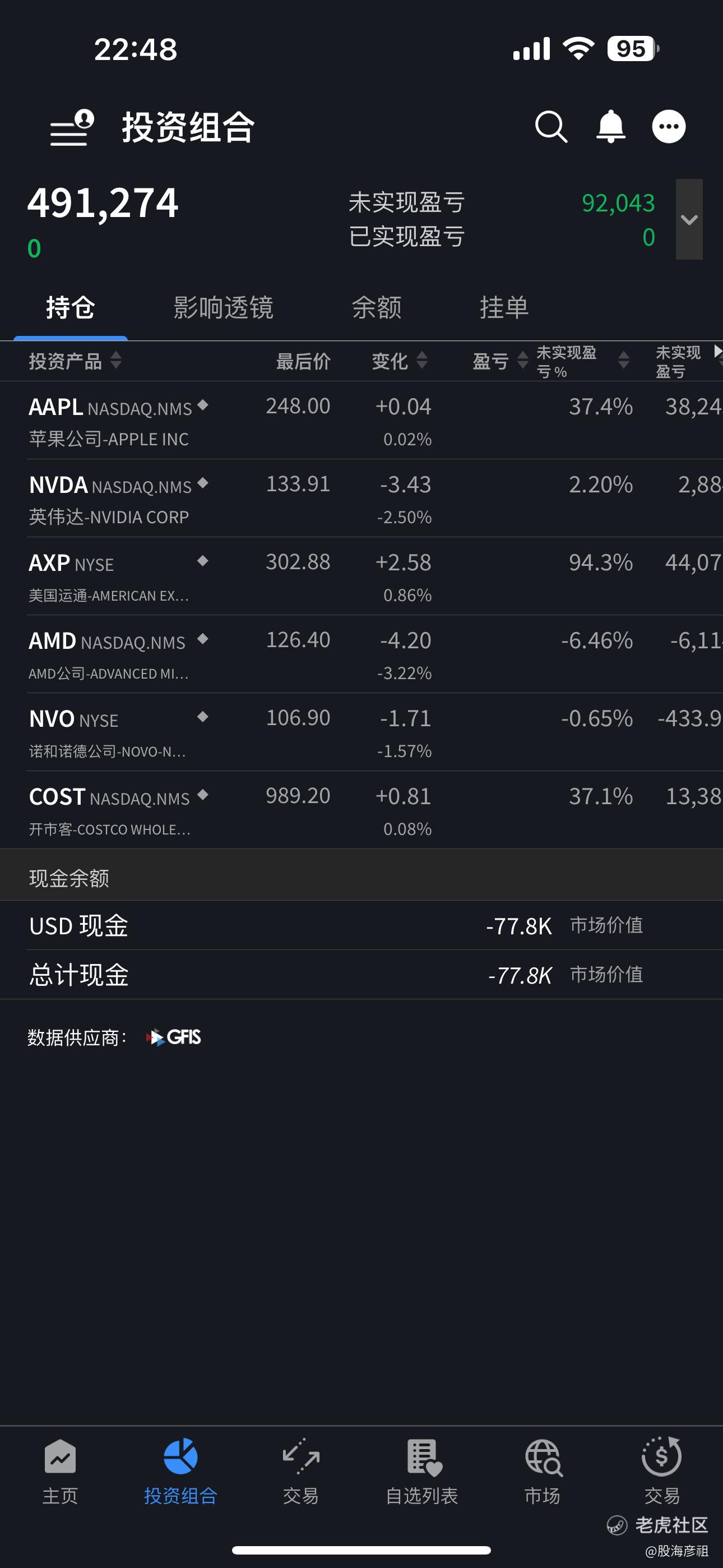Open the 自选列表 watchlist icon
The height and width of the screenshot is (1568, 723).
424,1457
